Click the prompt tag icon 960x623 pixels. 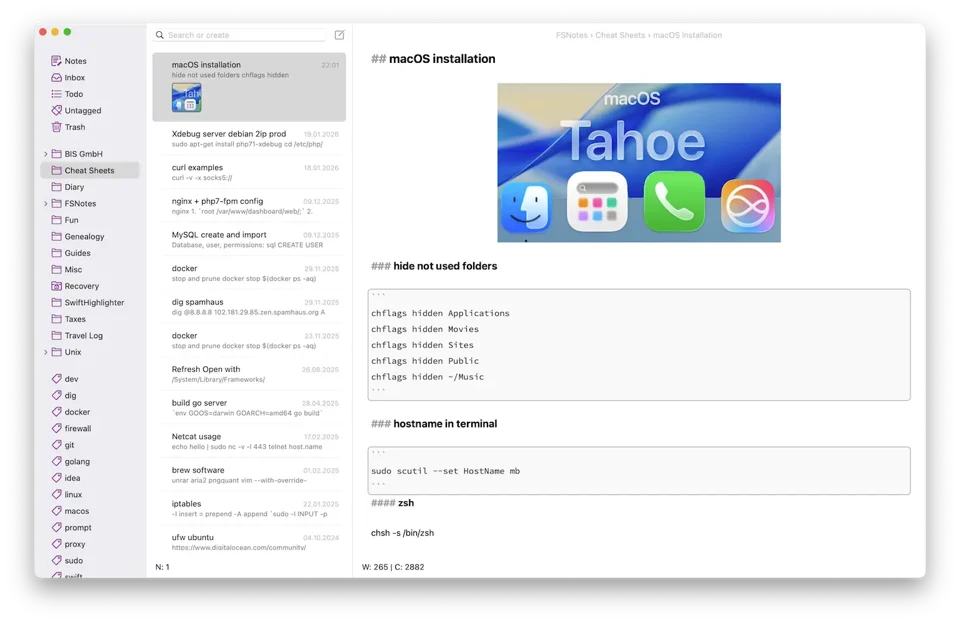(x=56, y=528)
